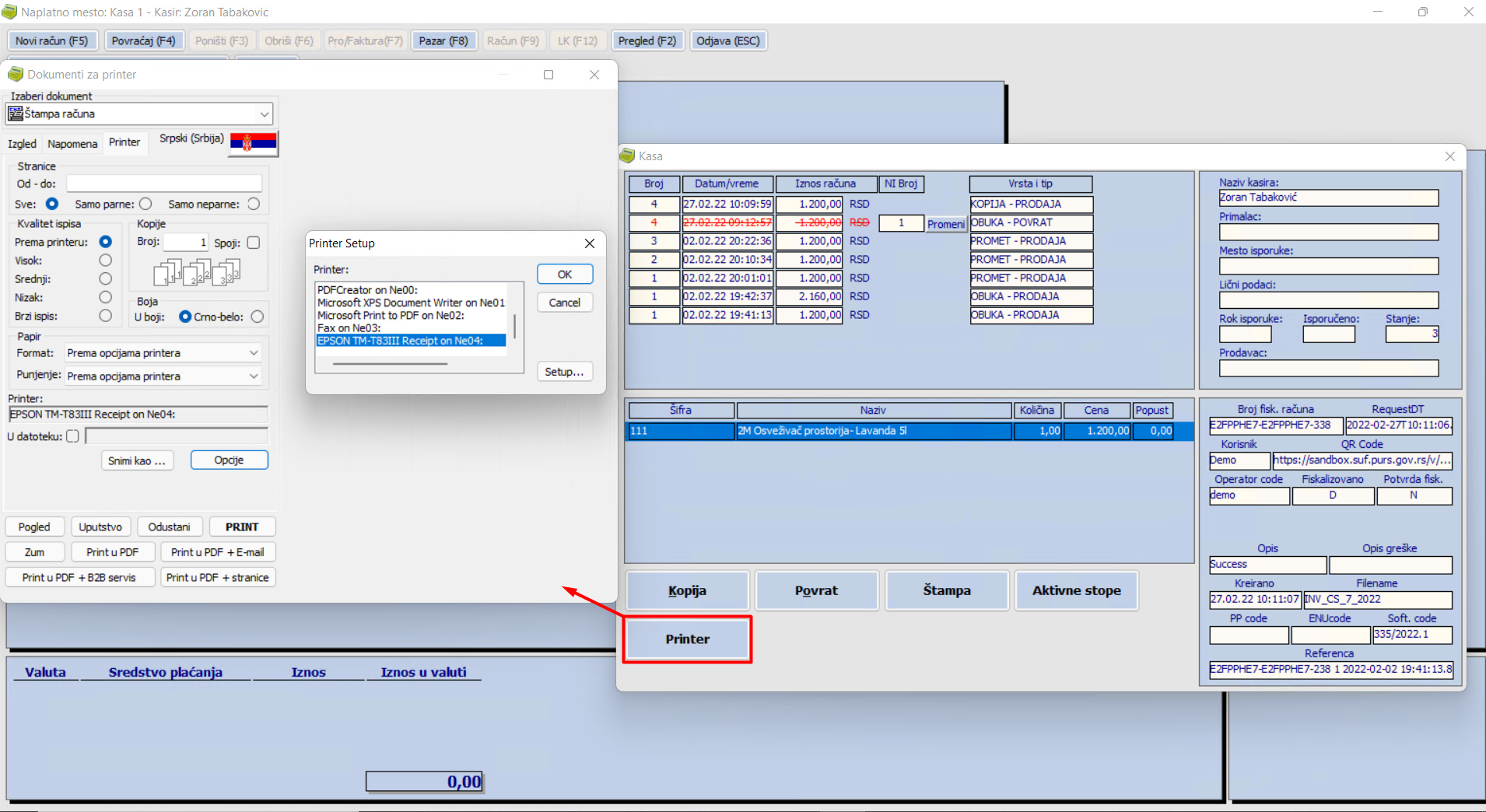Open Pregled (F2) from toolbar
Image resolution: width=1486 pixels, height=812 pixels.
pyautogui.click(x=647, y=40)
